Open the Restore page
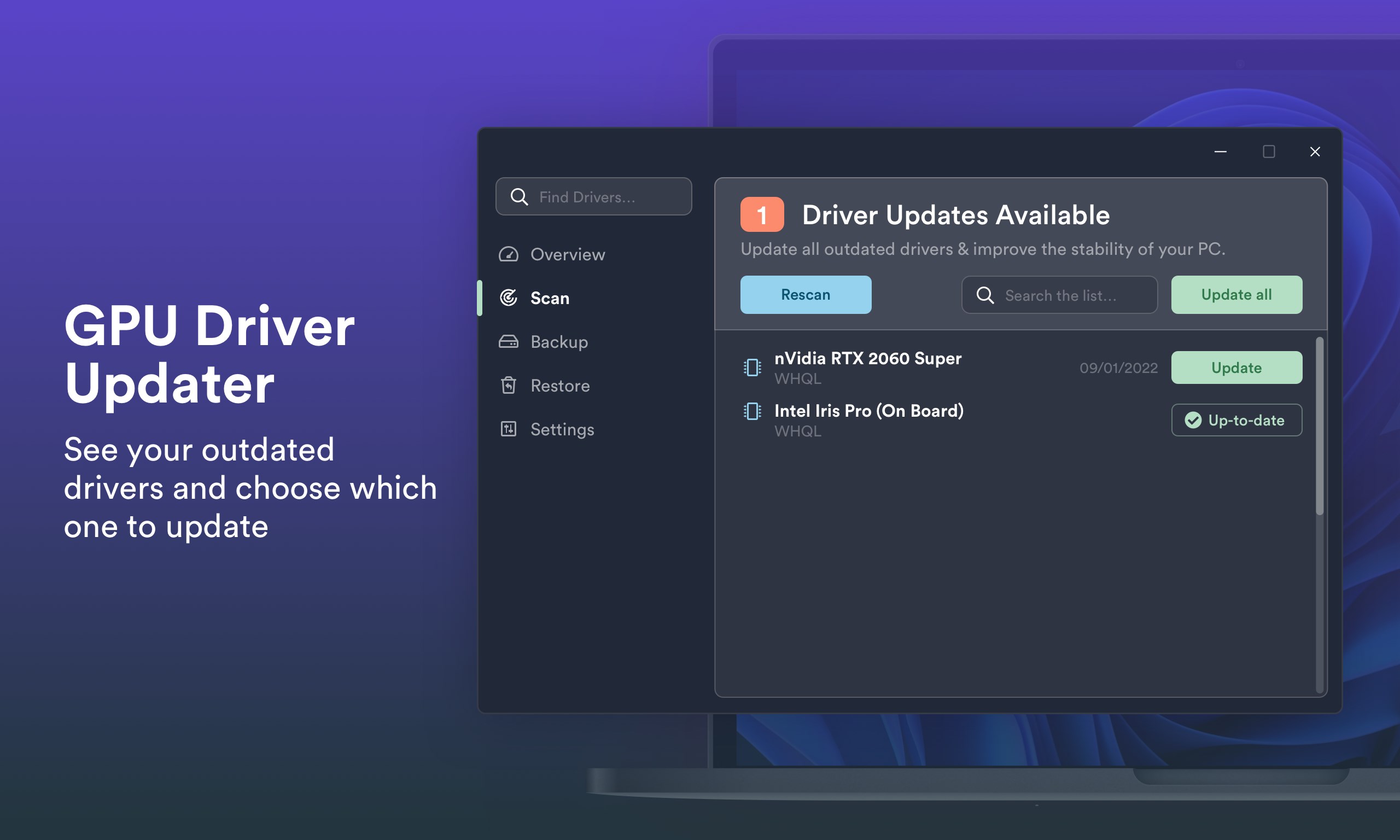Image resolution: width=1400 pixels, height=840 pixels. point(560,386)
